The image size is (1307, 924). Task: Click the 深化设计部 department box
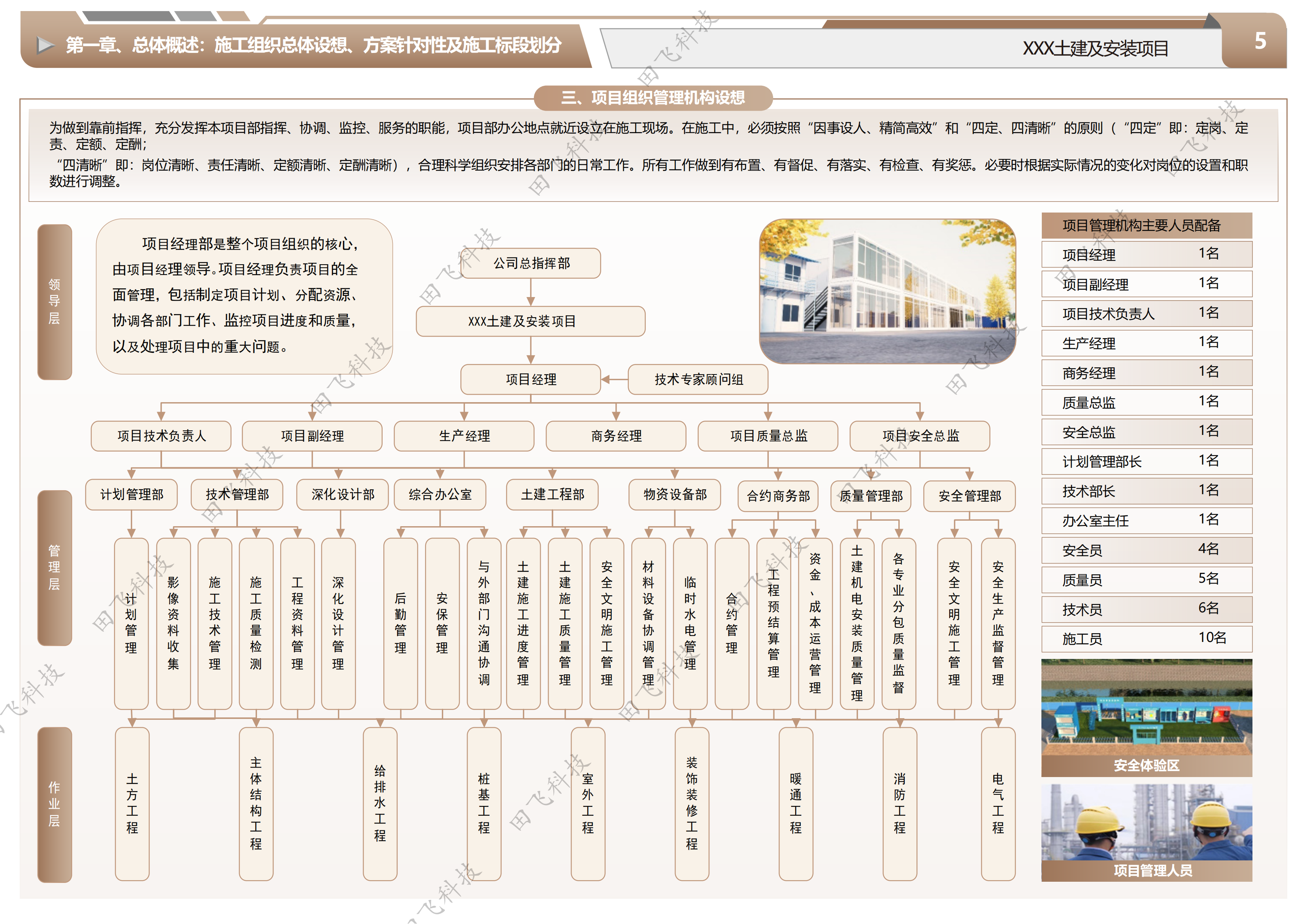(x=343, y=495)
